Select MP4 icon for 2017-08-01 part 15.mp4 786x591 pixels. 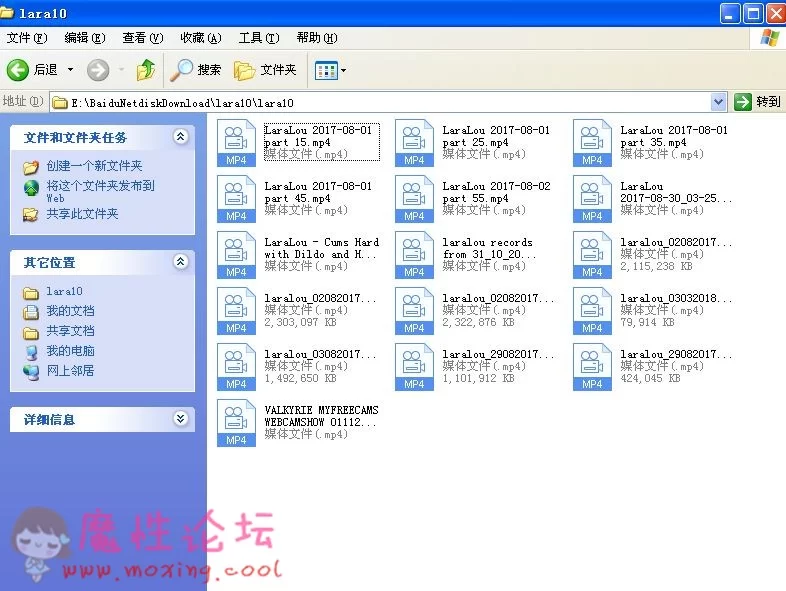(236, 143)
